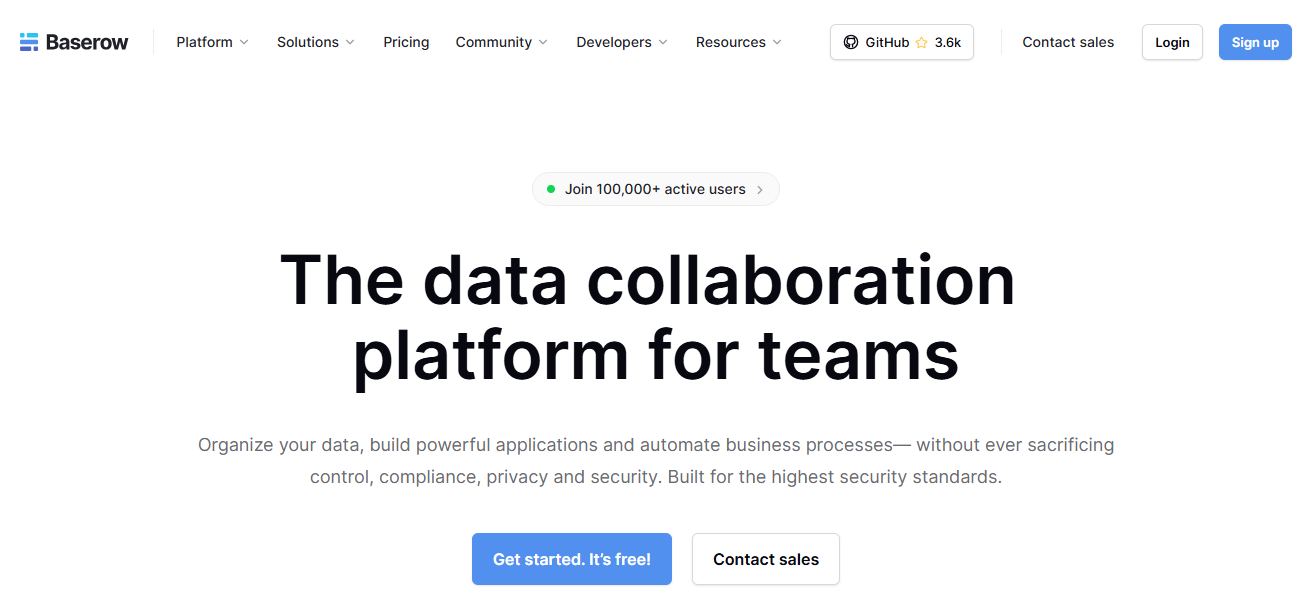Click the "Get started. It's free!" button
Image resolution: width=1312 pixels, height=600 pixels.
(572, 559)
